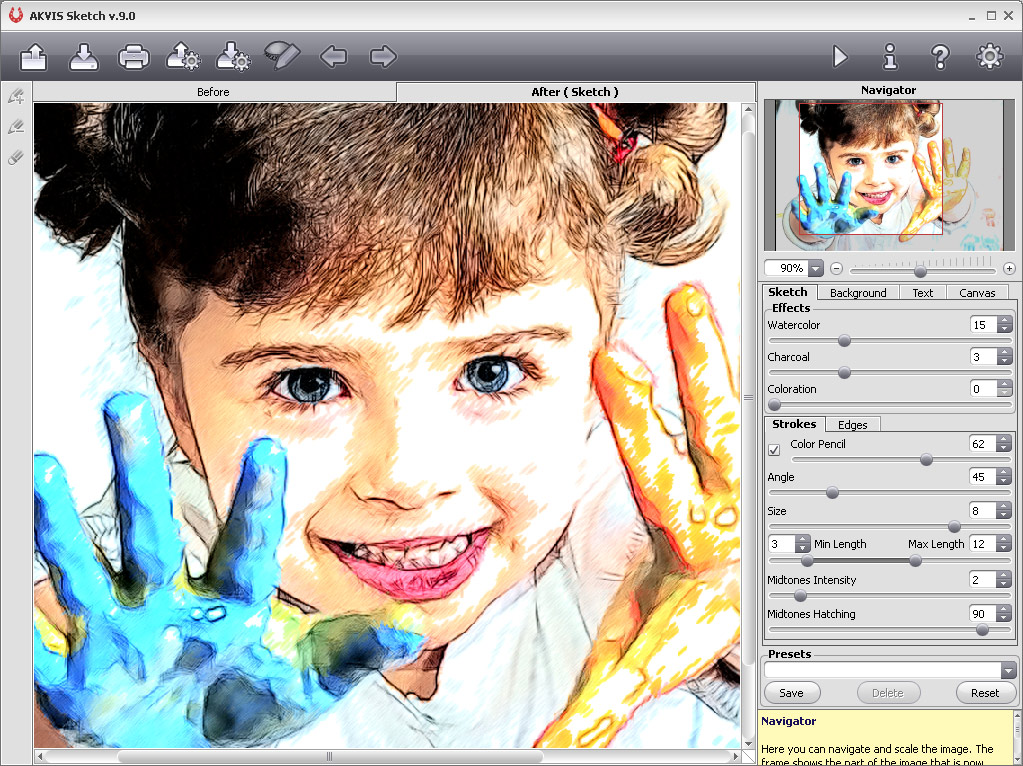The height and width of the screenshot is (766, 1023).
Task: Click the Reset button
Action: point(984,692)
